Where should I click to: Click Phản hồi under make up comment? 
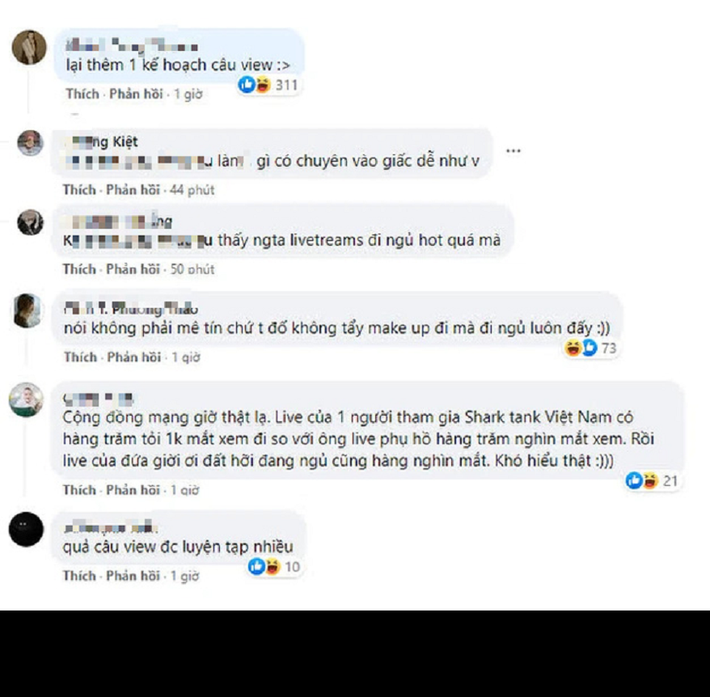pos(134,357)
